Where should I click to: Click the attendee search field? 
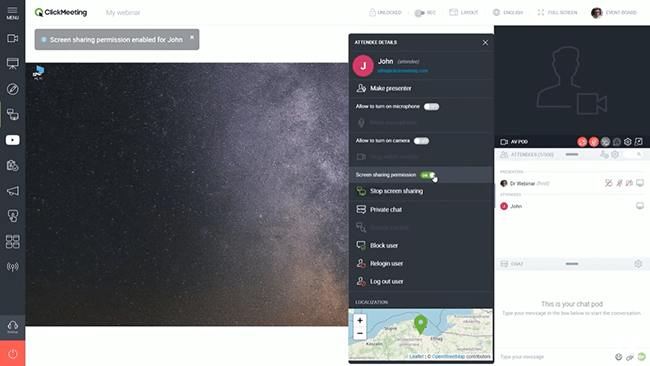[633, 155]
